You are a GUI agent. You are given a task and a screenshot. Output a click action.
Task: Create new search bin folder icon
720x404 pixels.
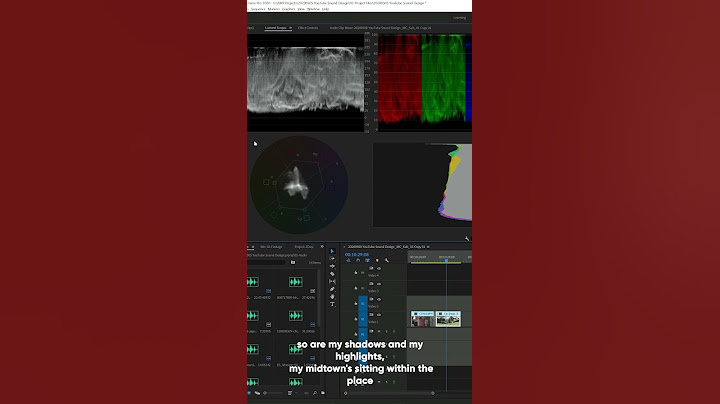pyautogui.click(x=293, y=263)
